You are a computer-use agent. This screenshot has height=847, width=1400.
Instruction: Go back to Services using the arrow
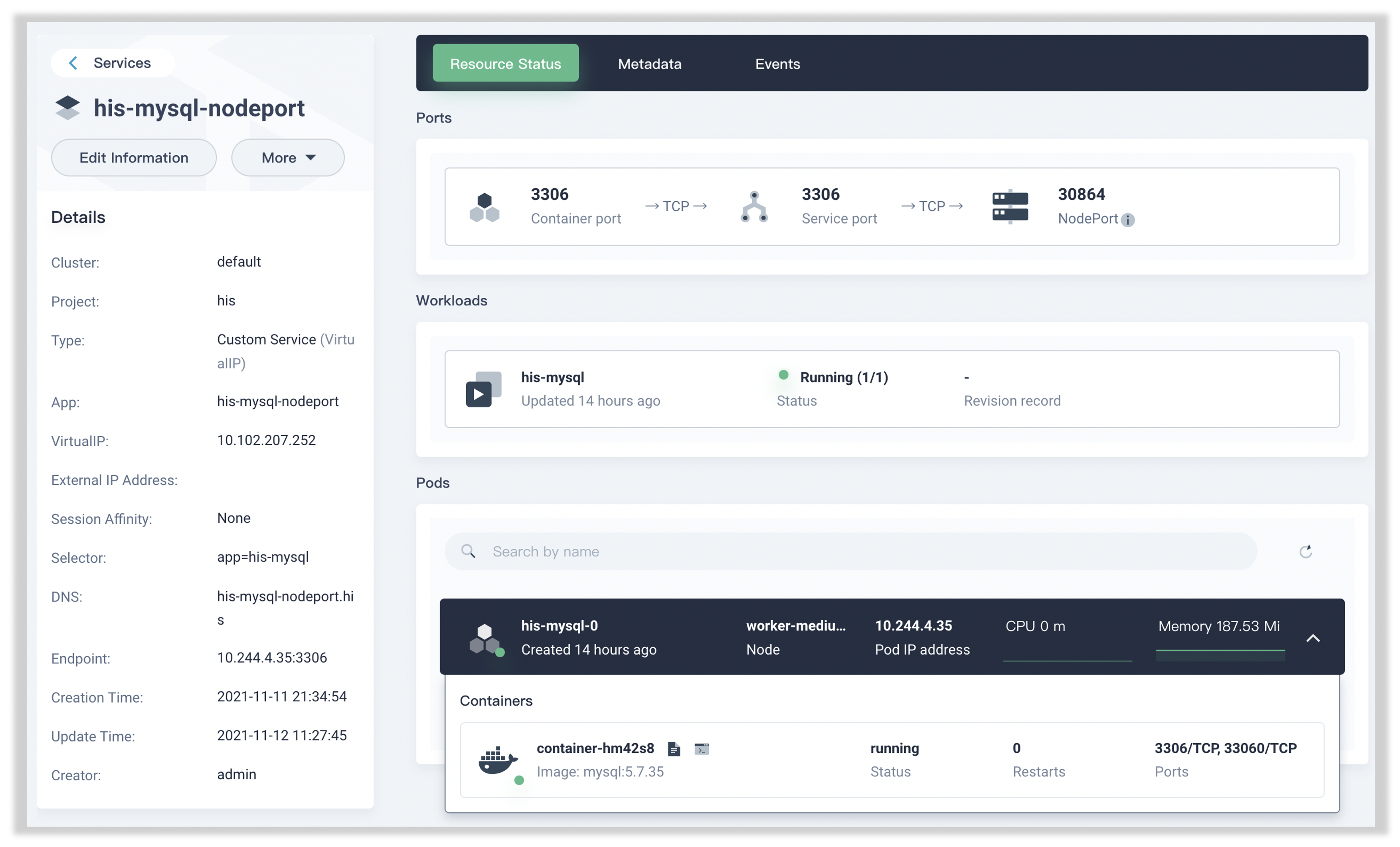click(x=73, y=63)
